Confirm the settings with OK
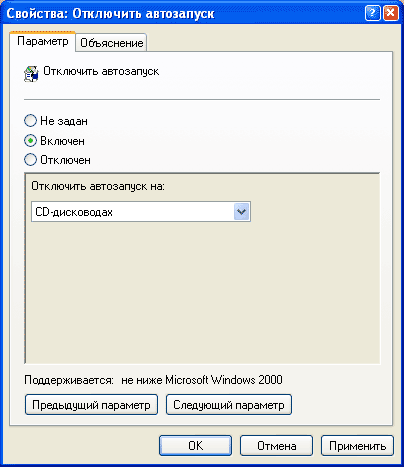This screenshot has width=404, height=467. (195, 446)
